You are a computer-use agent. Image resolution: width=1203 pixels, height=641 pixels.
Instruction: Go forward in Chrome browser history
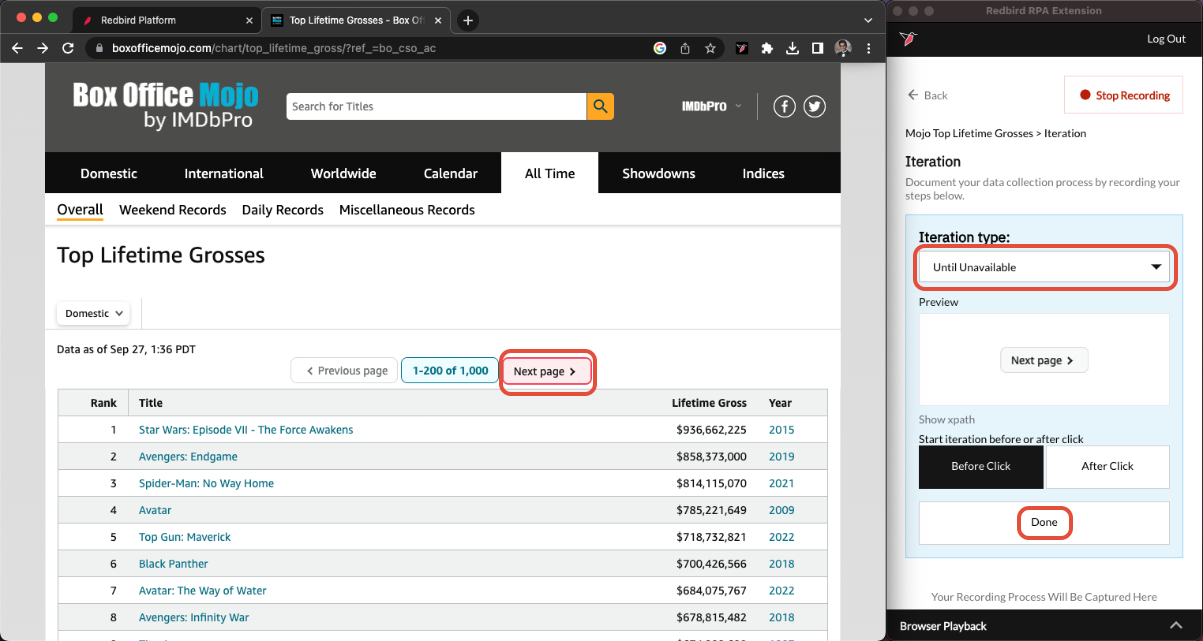(x=42, y=47)
